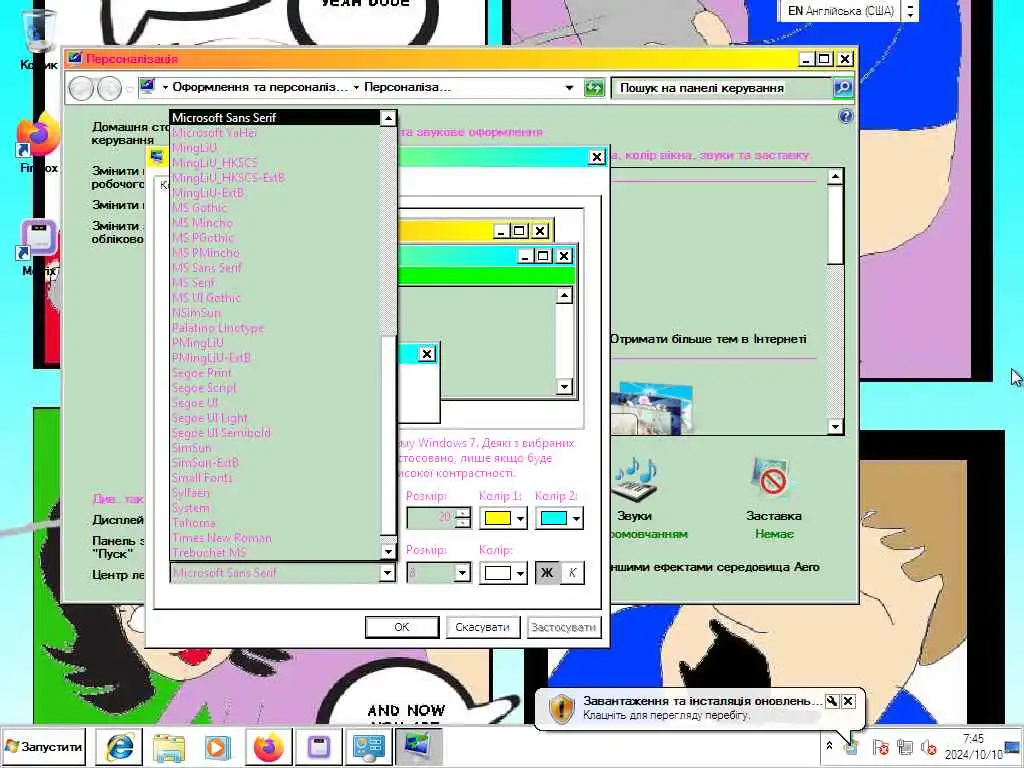Click the volume muted tray icon
The height and width of the screenshot is (768, 1024).
click(928, 746)
